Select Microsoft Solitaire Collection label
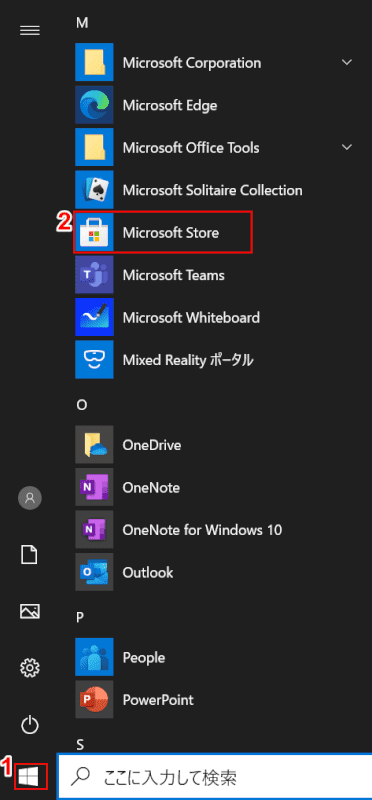This screenshot has height=800, width=372. 212,190
